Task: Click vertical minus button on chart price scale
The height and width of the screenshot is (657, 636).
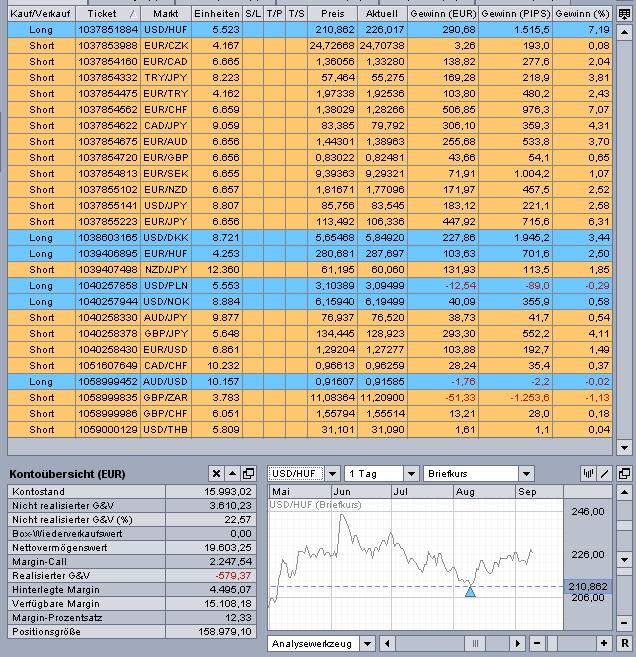Action: point(624,623)
